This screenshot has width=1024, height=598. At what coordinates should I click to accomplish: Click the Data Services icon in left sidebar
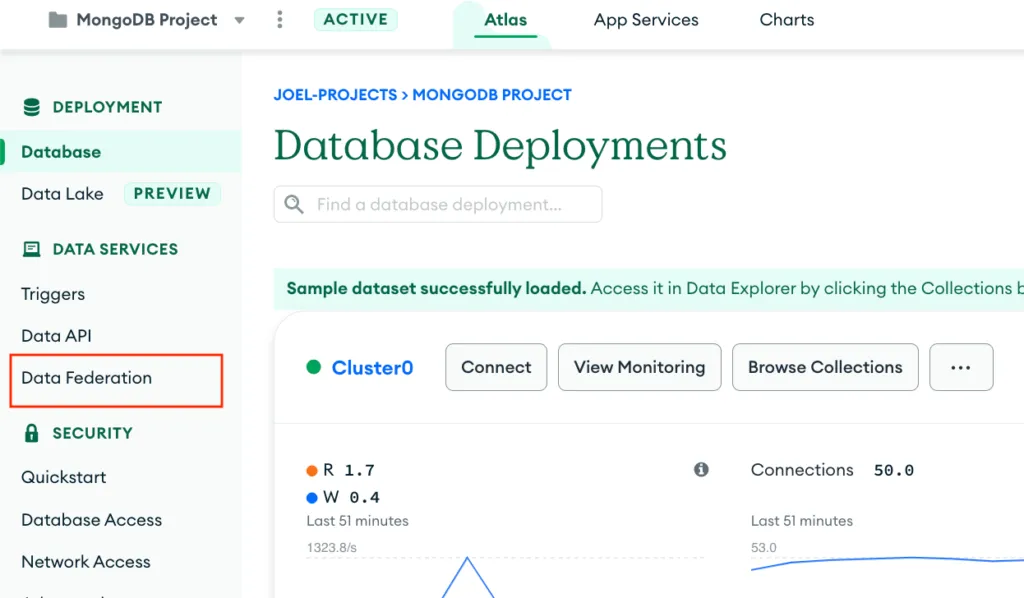coord(31,249)
